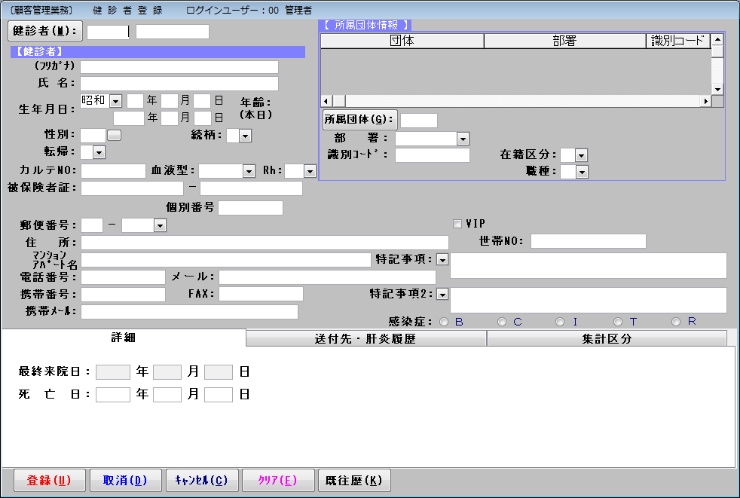Viewport: 740px width, 498px height.
Task: Click the 健診者(M) search button
Action: [x=45, y=31]
